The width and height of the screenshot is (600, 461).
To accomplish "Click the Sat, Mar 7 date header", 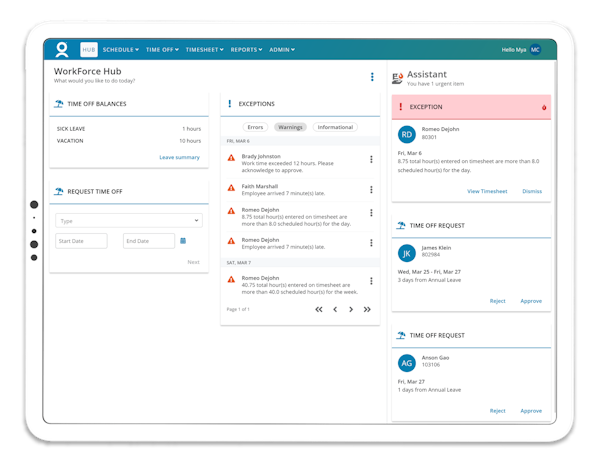I will (300, 263).
